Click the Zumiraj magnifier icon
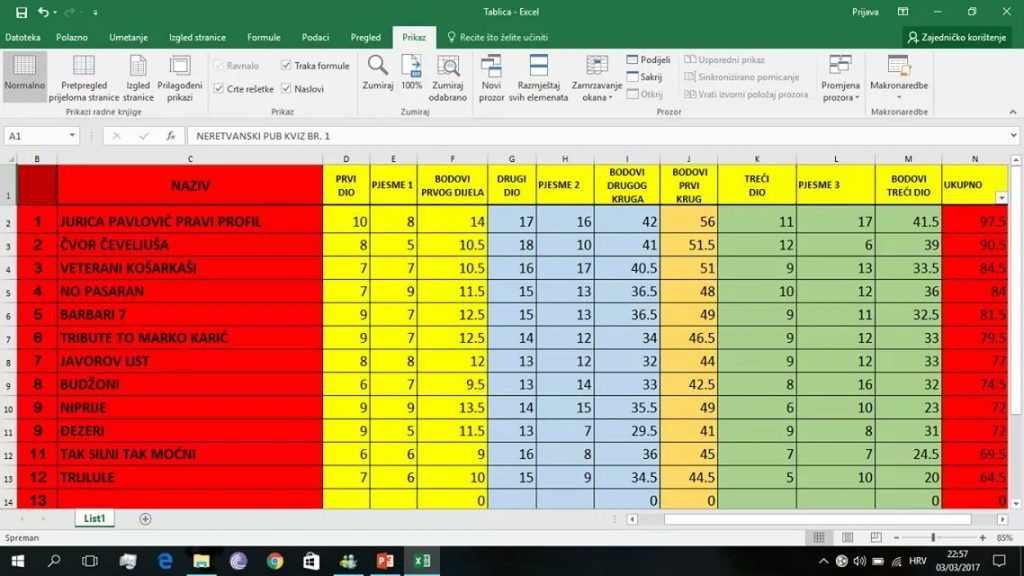Viewport: 1024px width, 576px height. (377, 66)
